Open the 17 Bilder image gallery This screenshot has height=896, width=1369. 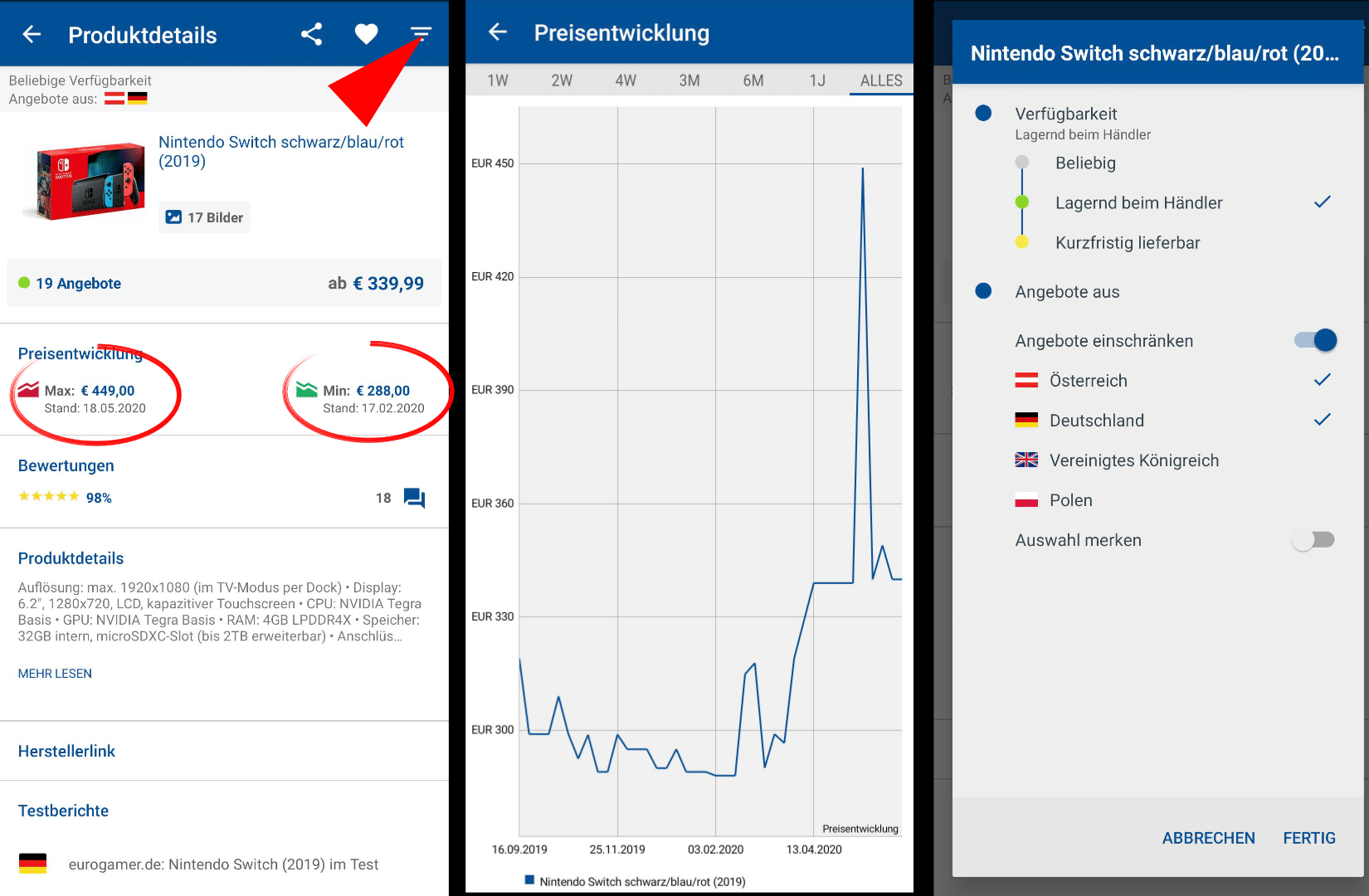(204, 217)
